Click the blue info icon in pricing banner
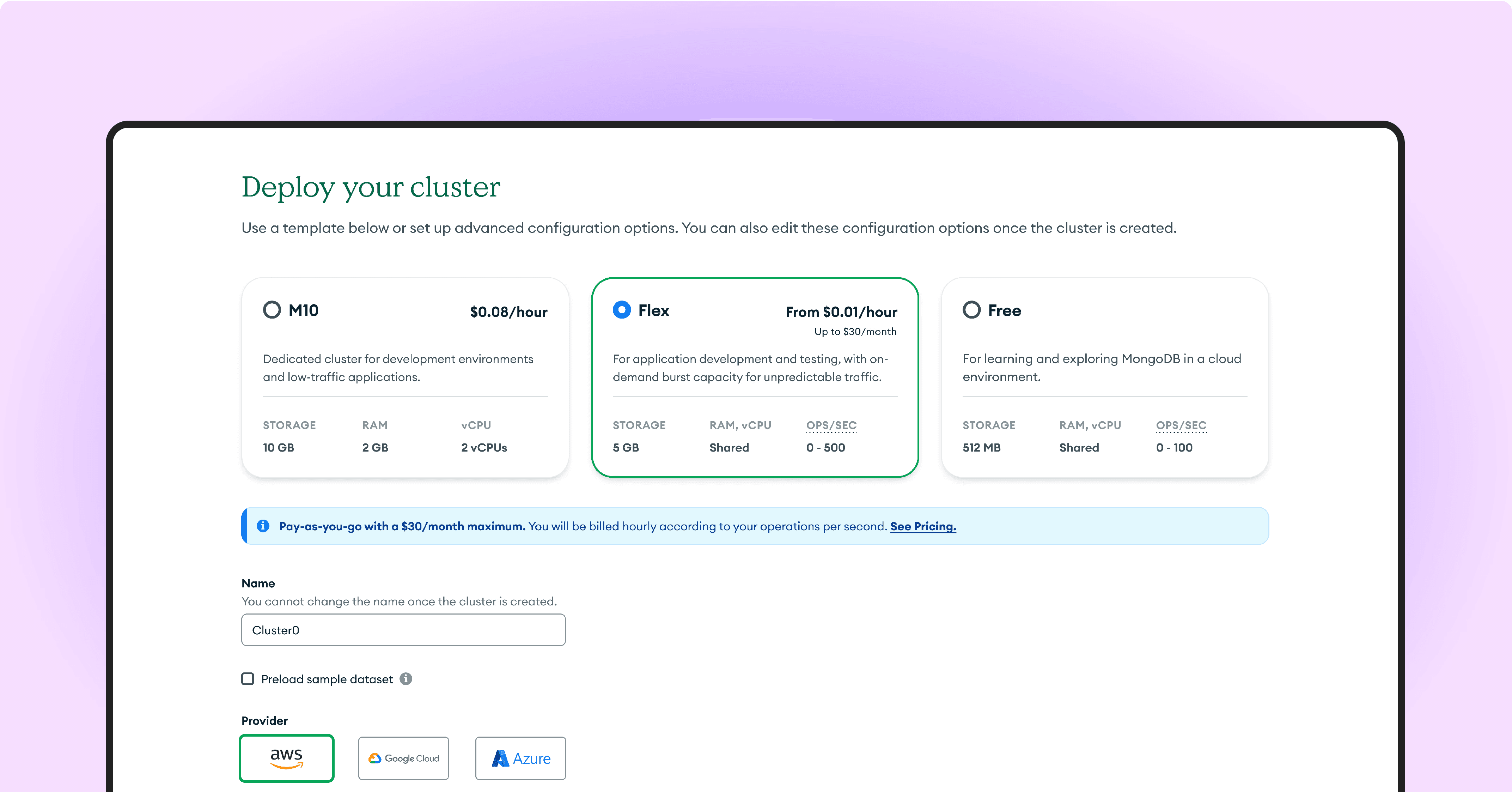This screenshot has height=792, width=1512. [x=263, y=526]
